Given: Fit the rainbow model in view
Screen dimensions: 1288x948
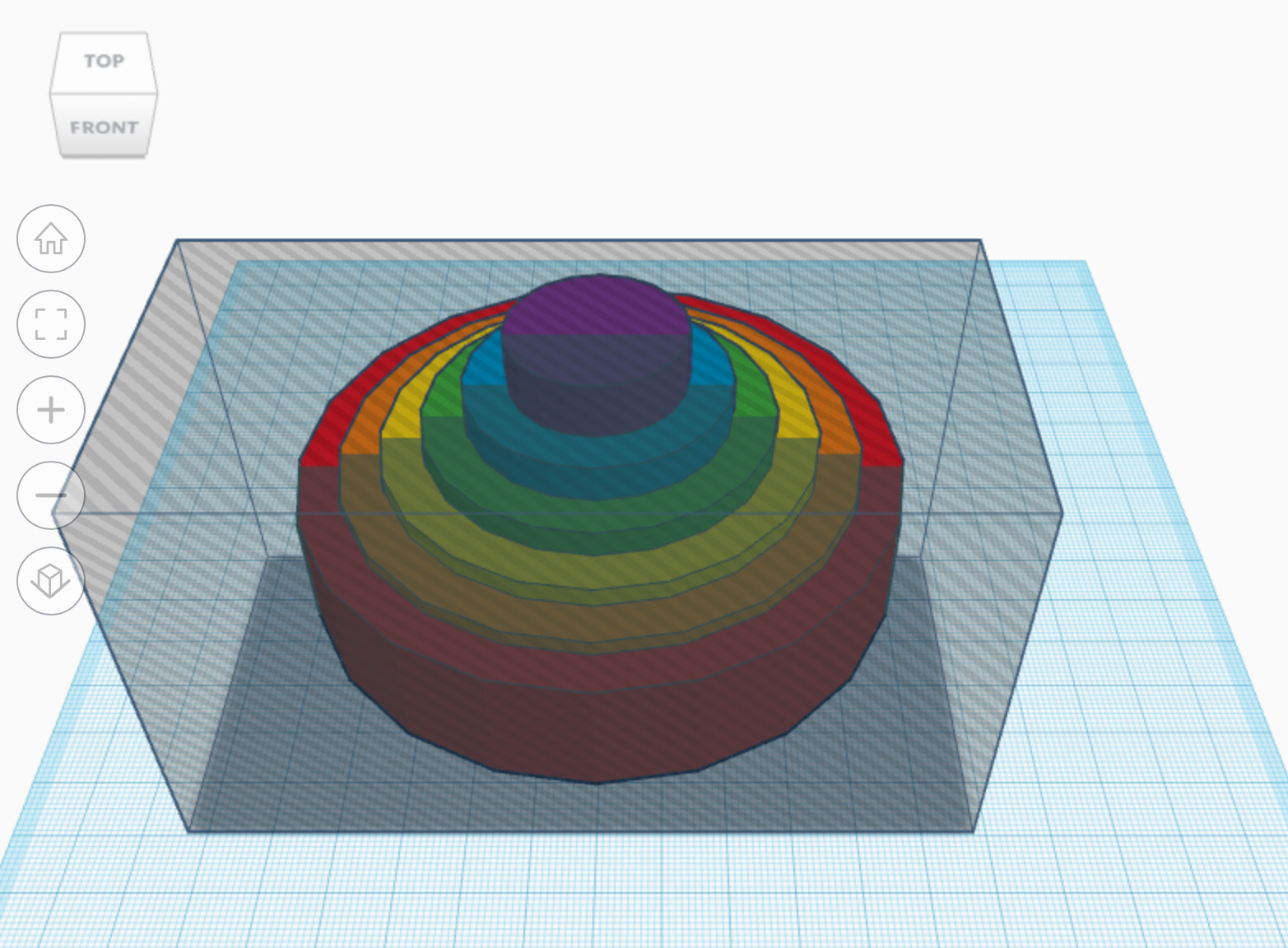Looking at the screenshot, I should click(49, 323).
